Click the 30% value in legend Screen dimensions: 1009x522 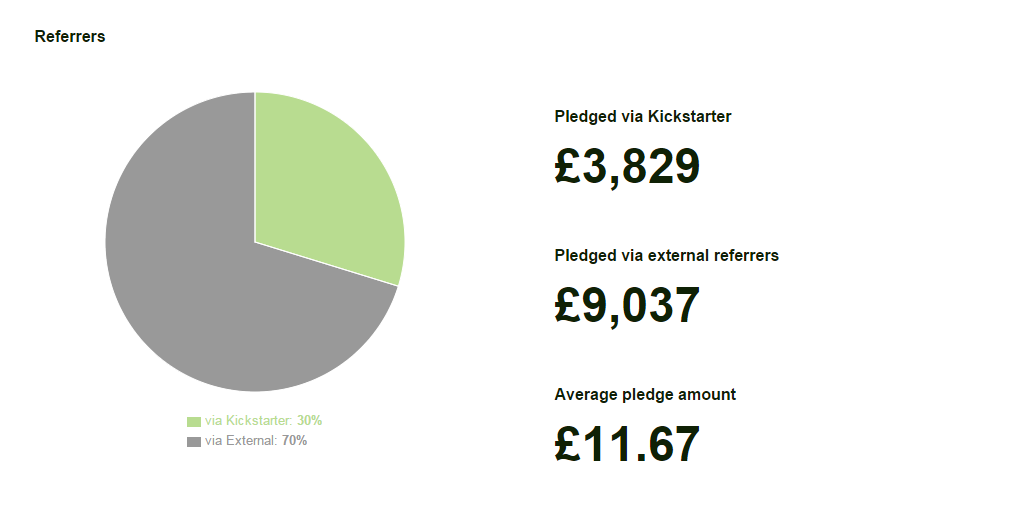pos(310,421)
